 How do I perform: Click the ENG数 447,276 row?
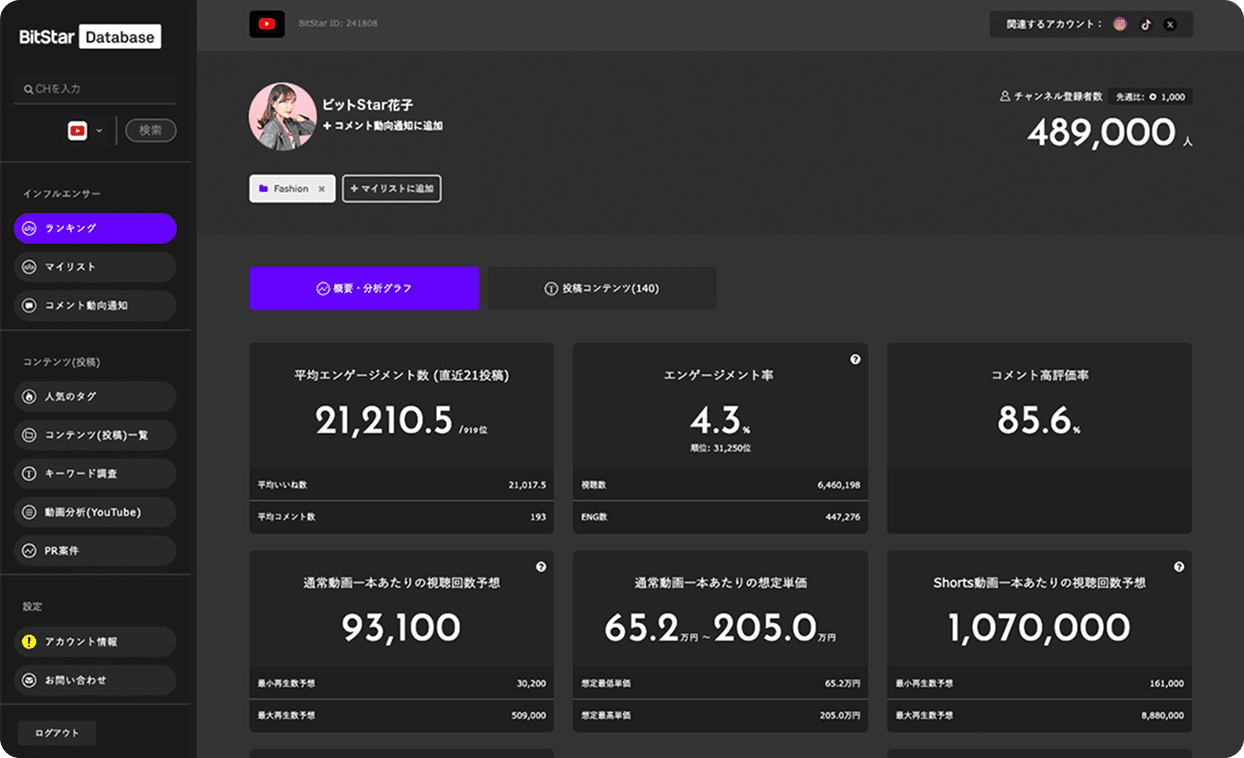(720, 517)
